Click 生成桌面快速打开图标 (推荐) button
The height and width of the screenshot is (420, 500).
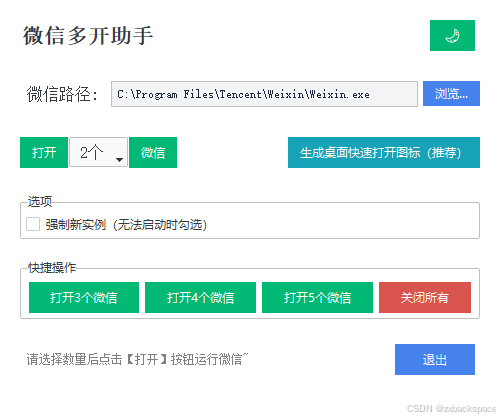pos(384,152)
